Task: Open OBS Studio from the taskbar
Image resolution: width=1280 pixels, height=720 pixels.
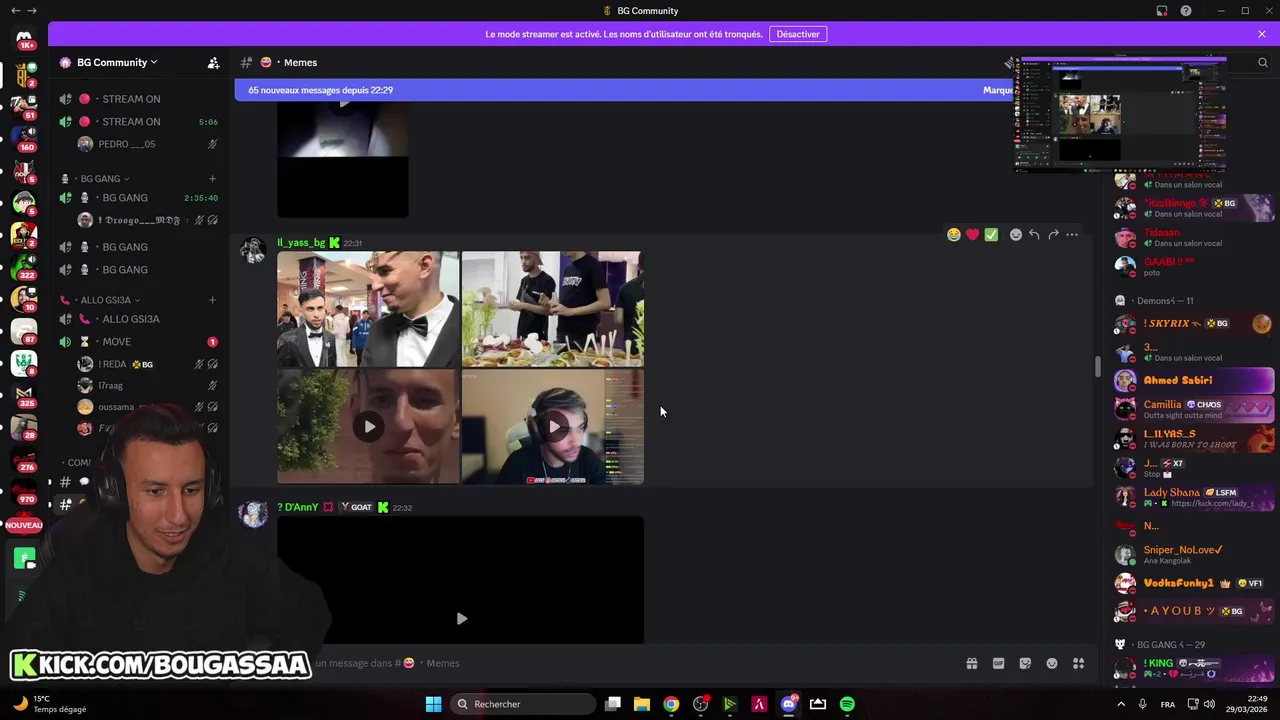Action: click(700, 704)
